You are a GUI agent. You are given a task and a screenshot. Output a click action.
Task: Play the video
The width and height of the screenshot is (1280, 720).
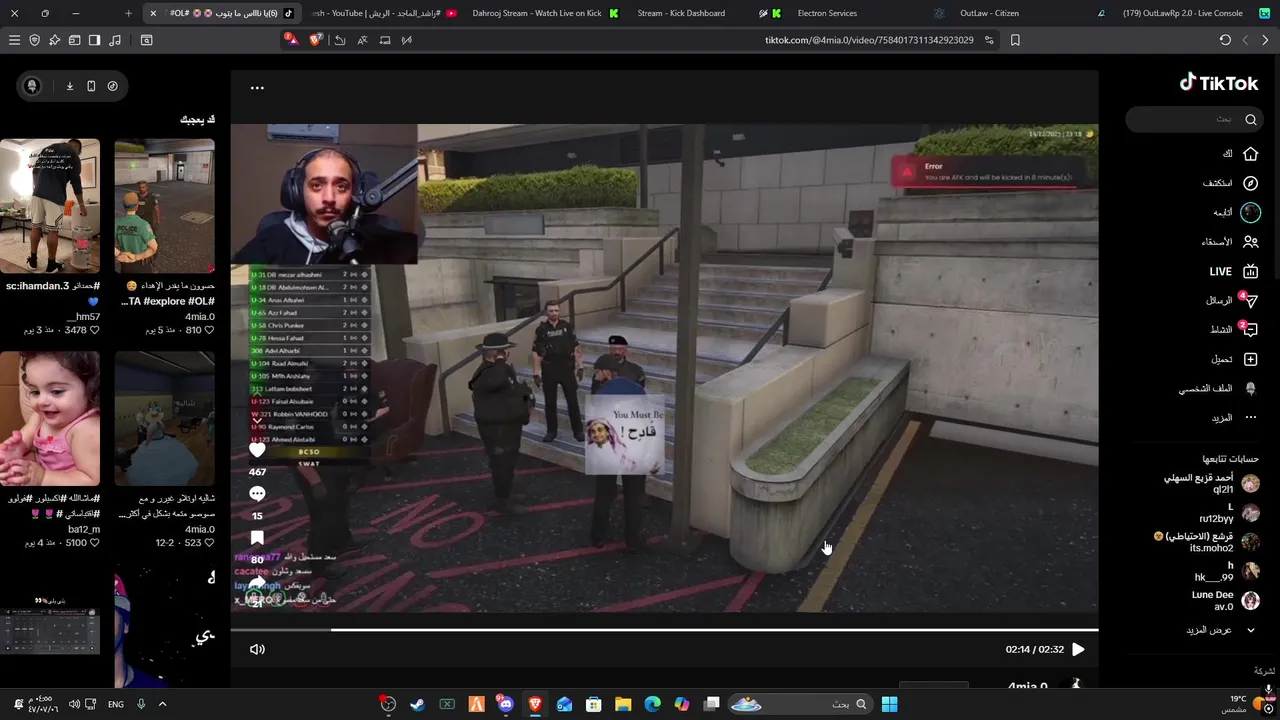click(x=1078, y=649)
